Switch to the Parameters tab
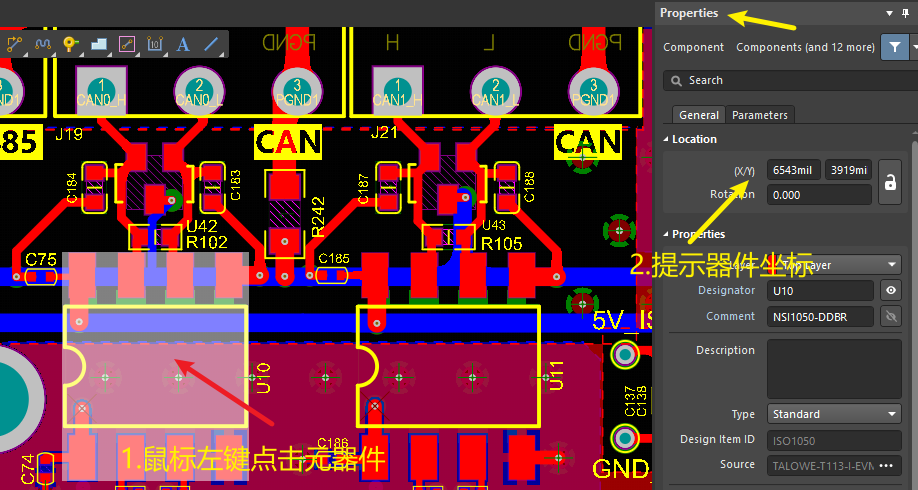918x490 pixels. [759, 115]
